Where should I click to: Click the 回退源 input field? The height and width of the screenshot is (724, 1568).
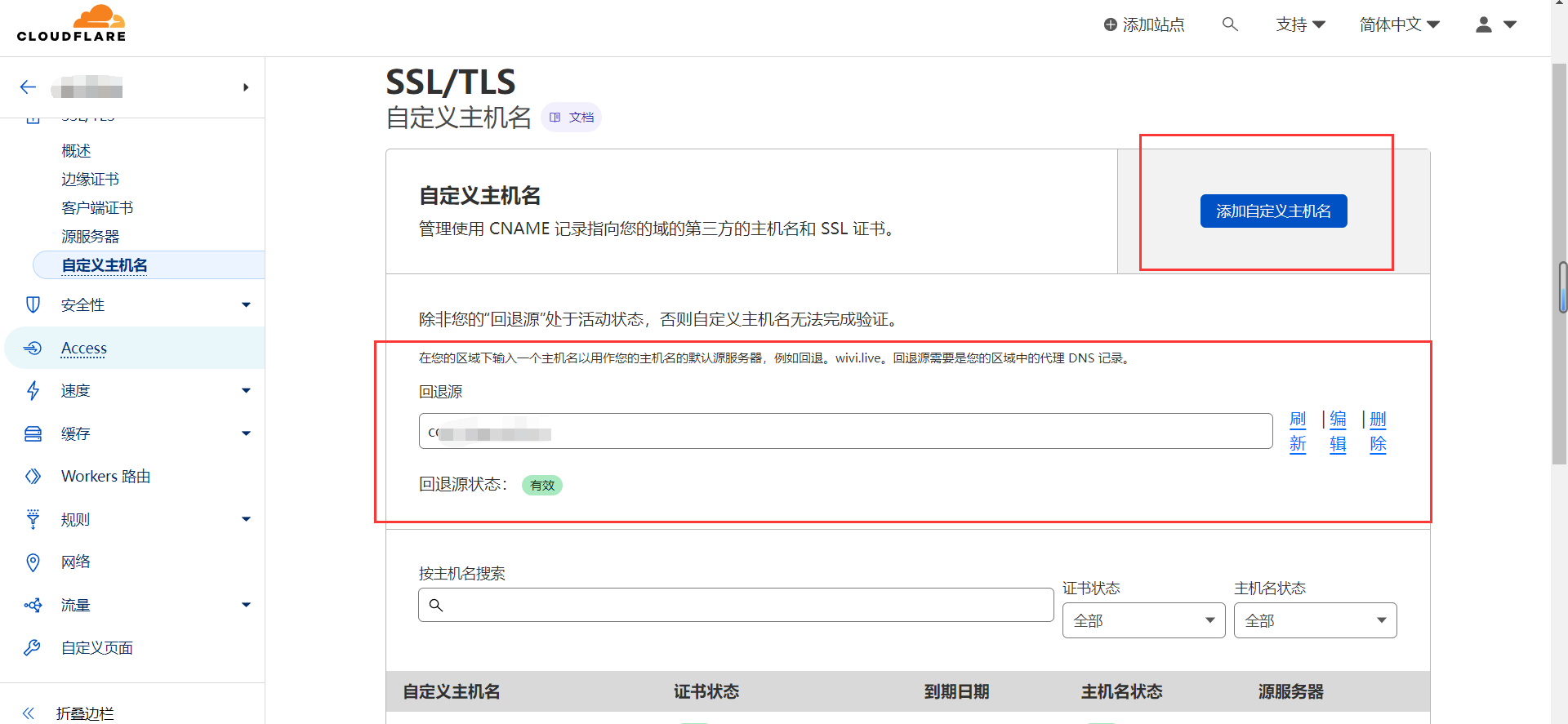click(845, 431)
